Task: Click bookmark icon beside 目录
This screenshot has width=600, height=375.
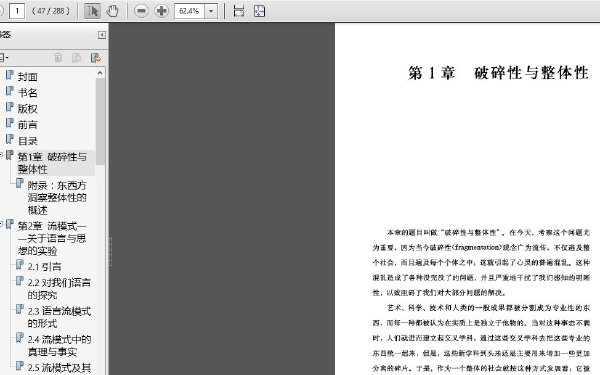Action: [x=10, y=139]
